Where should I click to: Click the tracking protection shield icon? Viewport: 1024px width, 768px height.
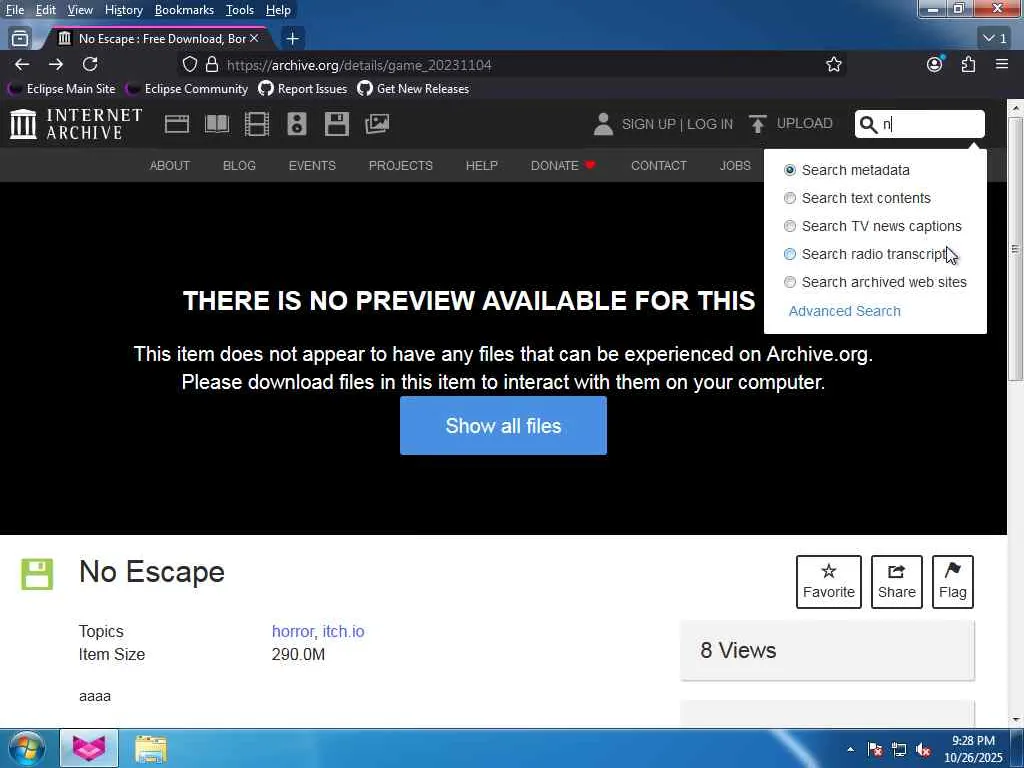(189, 64)
